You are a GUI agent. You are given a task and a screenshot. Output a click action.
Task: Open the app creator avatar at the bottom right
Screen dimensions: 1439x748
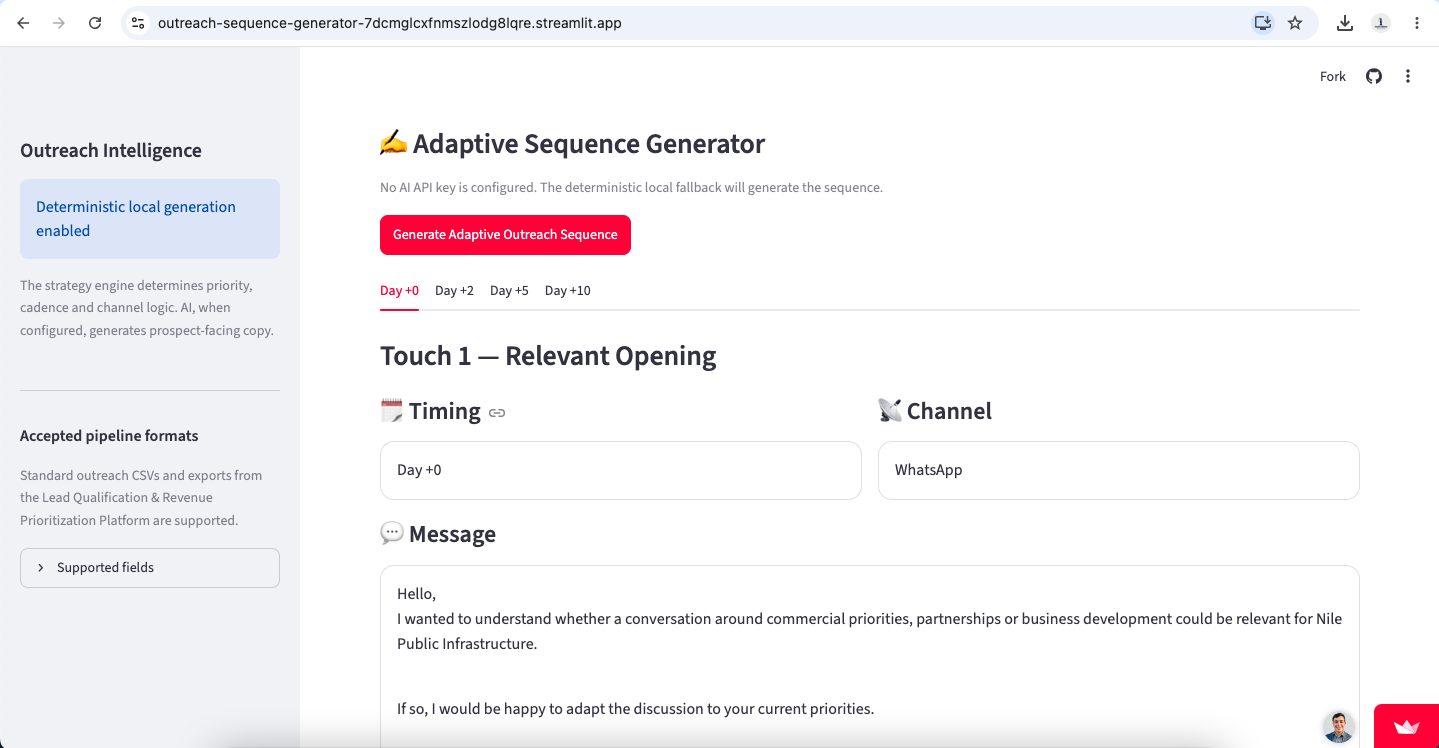(x=1339, y=727)
